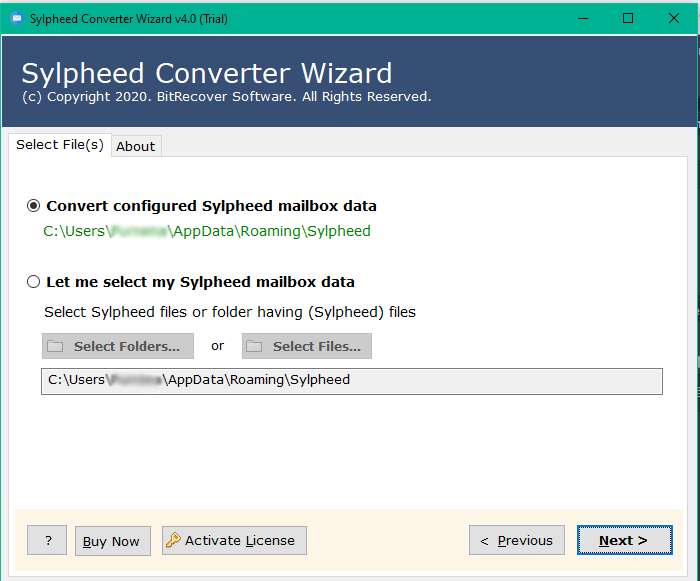The image size is (700, 581).
Task: Go back with the Previous button
Action: pos(516,541)
